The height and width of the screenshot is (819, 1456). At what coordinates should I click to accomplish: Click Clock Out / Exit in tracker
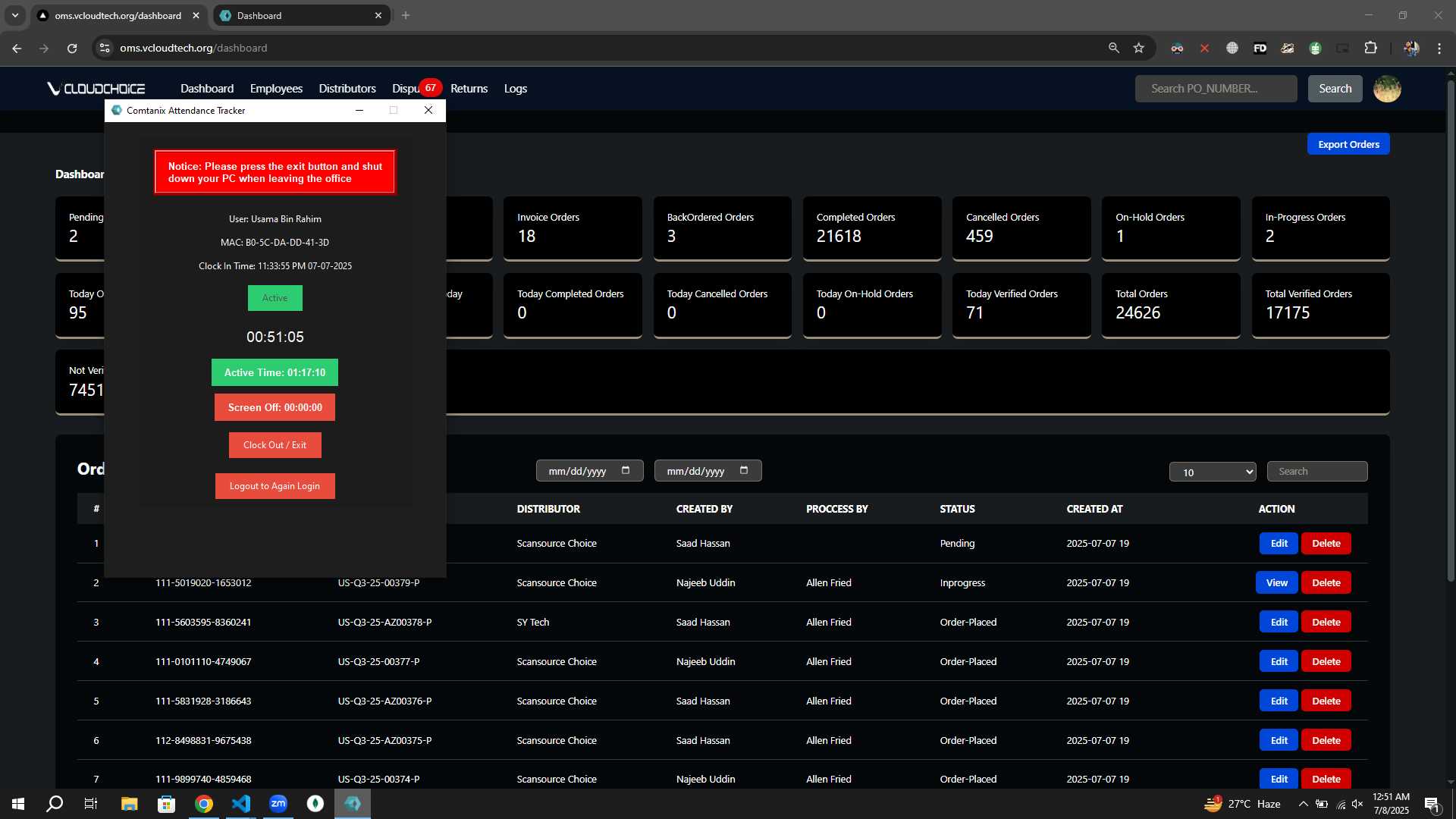coord(275,445)
